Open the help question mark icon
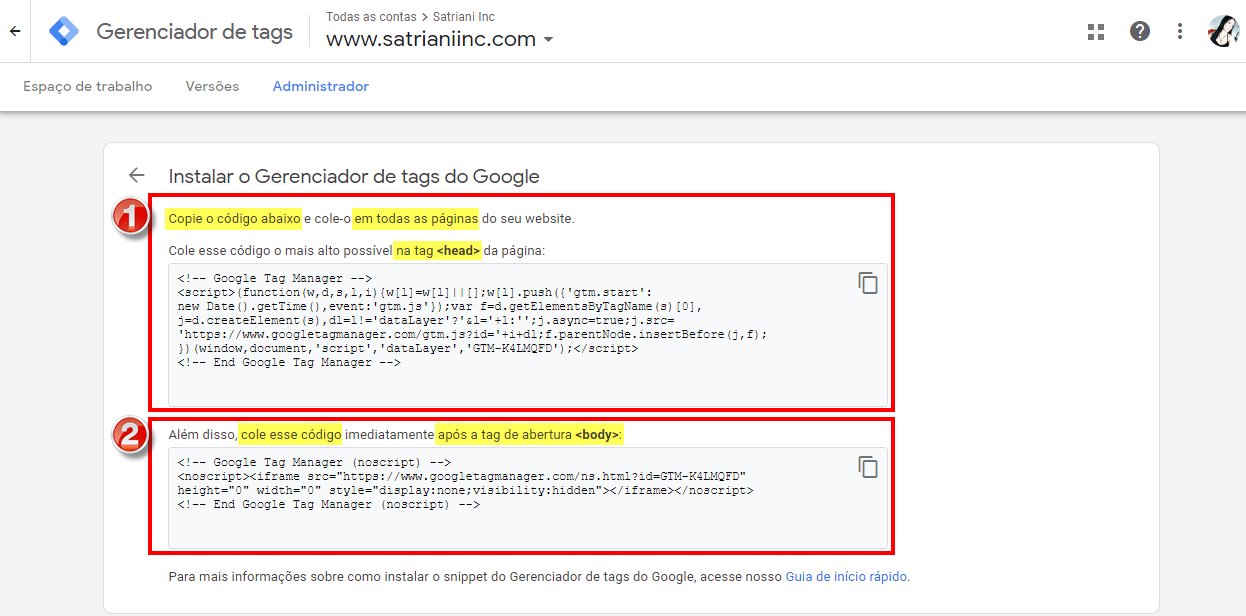 tap(1140, 31)
